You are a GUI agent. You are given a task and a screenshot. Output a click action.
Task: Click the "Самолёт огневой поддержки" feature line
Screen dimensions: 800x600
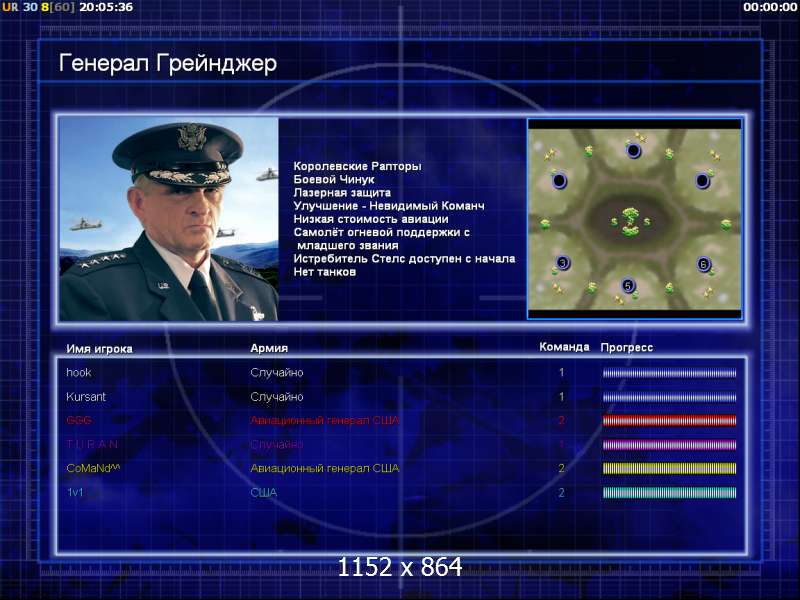(382, 239)
